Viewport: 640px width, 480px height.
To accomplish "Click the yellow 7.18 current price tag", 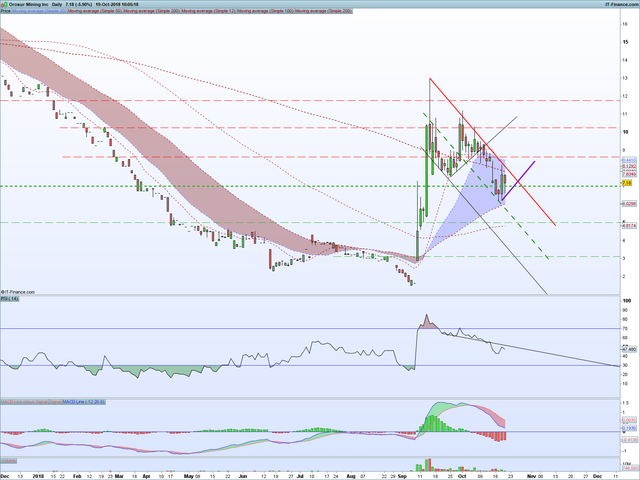I will (627, 183).
